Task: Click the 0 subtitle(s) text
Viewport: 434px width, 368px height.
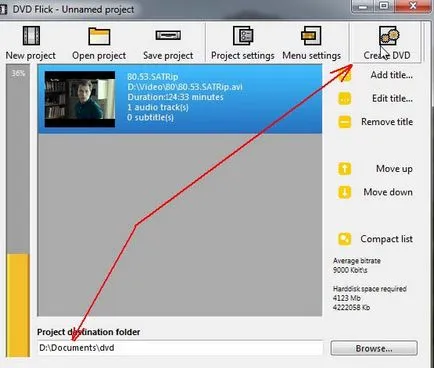Action: (150, 117)
